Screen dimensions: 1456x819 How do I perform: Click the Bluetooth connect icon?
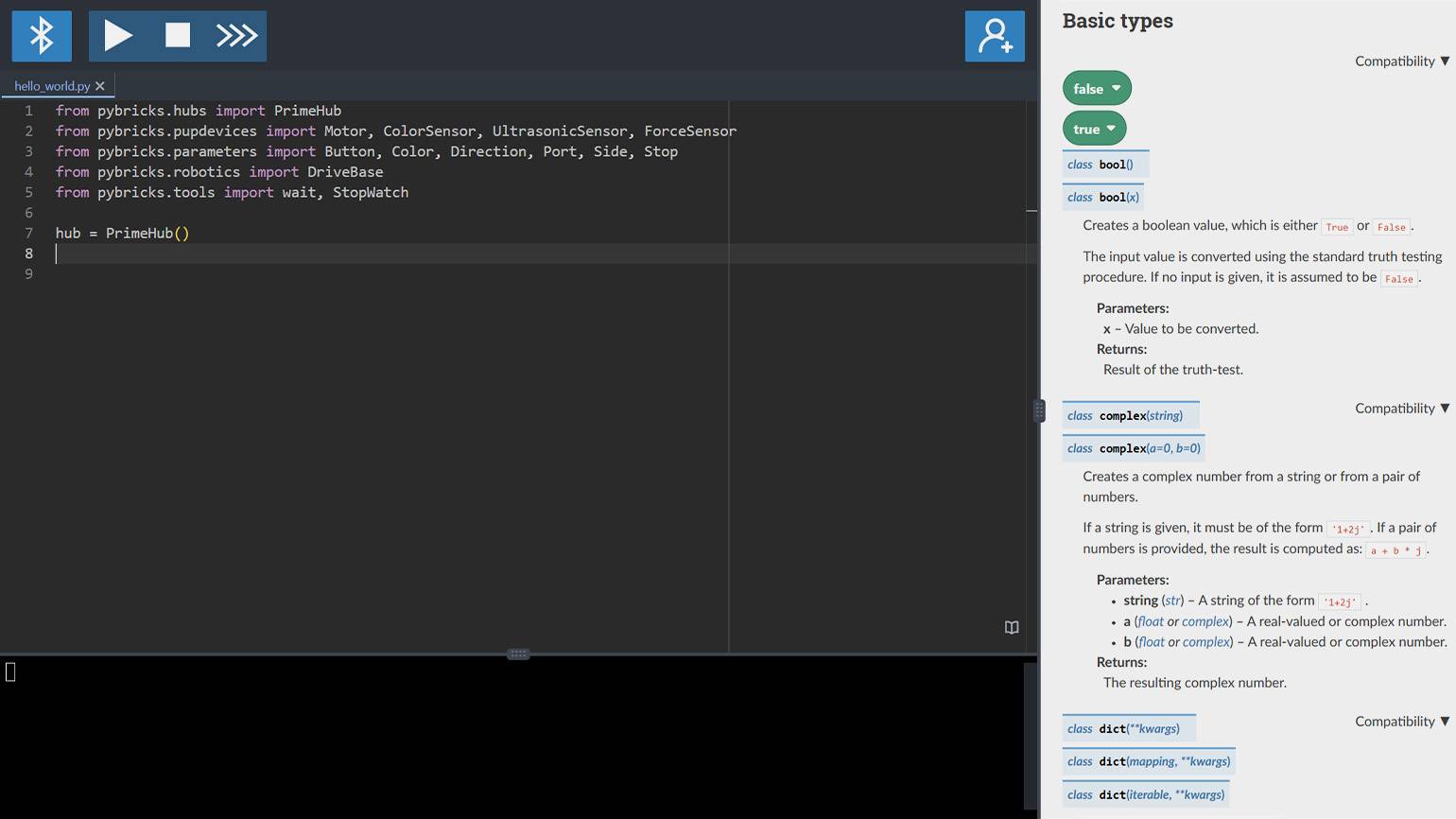[42, 36]
